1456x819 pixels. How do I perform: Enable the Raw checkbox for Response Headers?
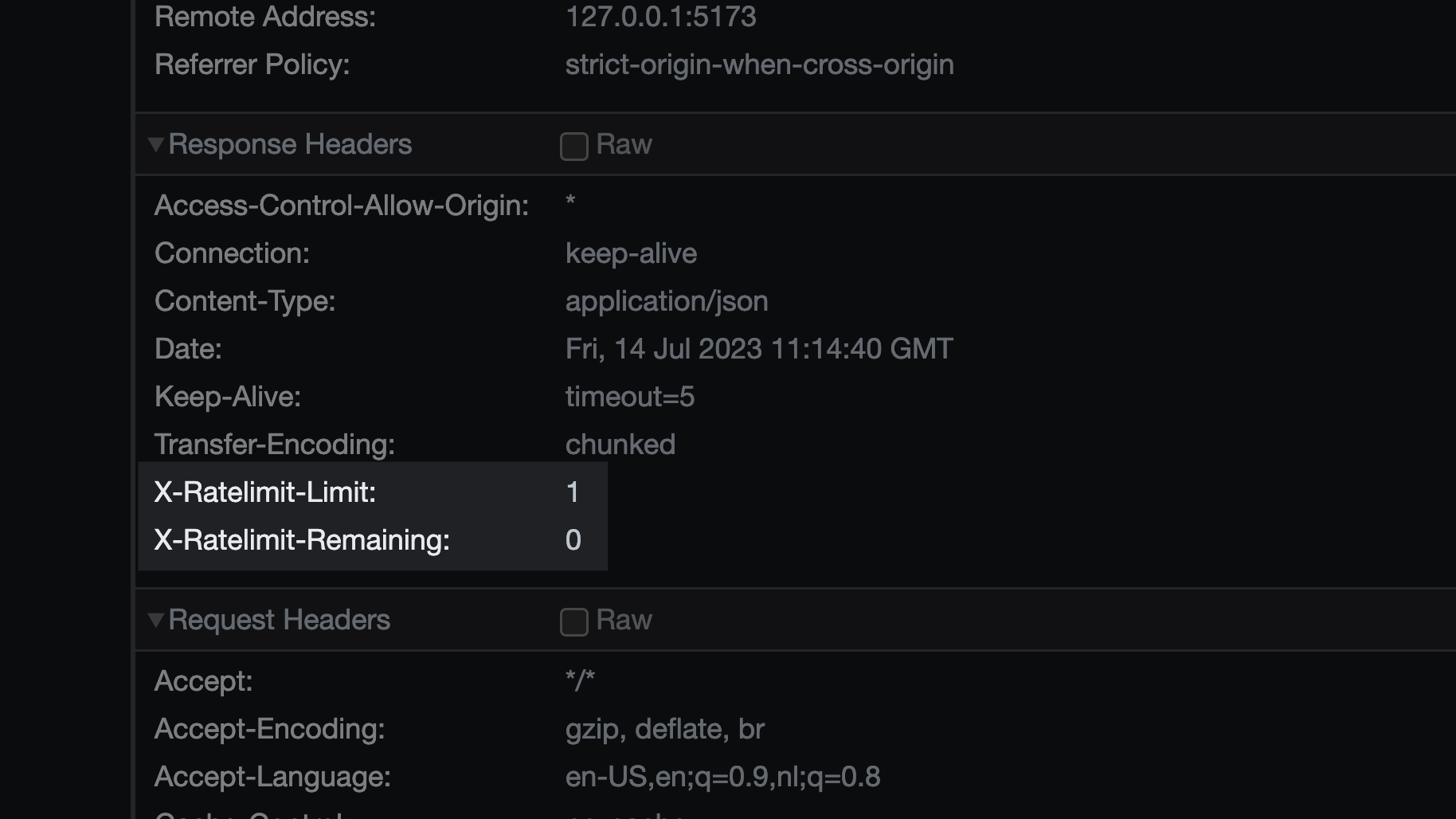(573, 146)
